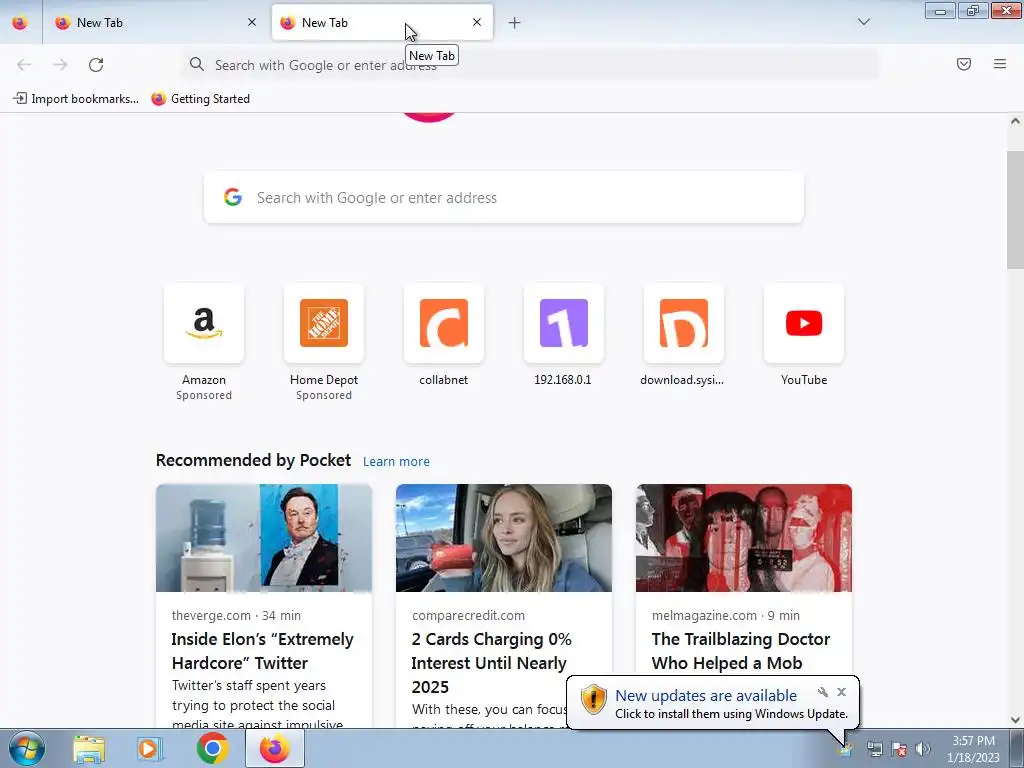This screenshot has height=768, width=1024.
Task: Open the Save to Pocket icon
Action: click(x=964, y=64)
